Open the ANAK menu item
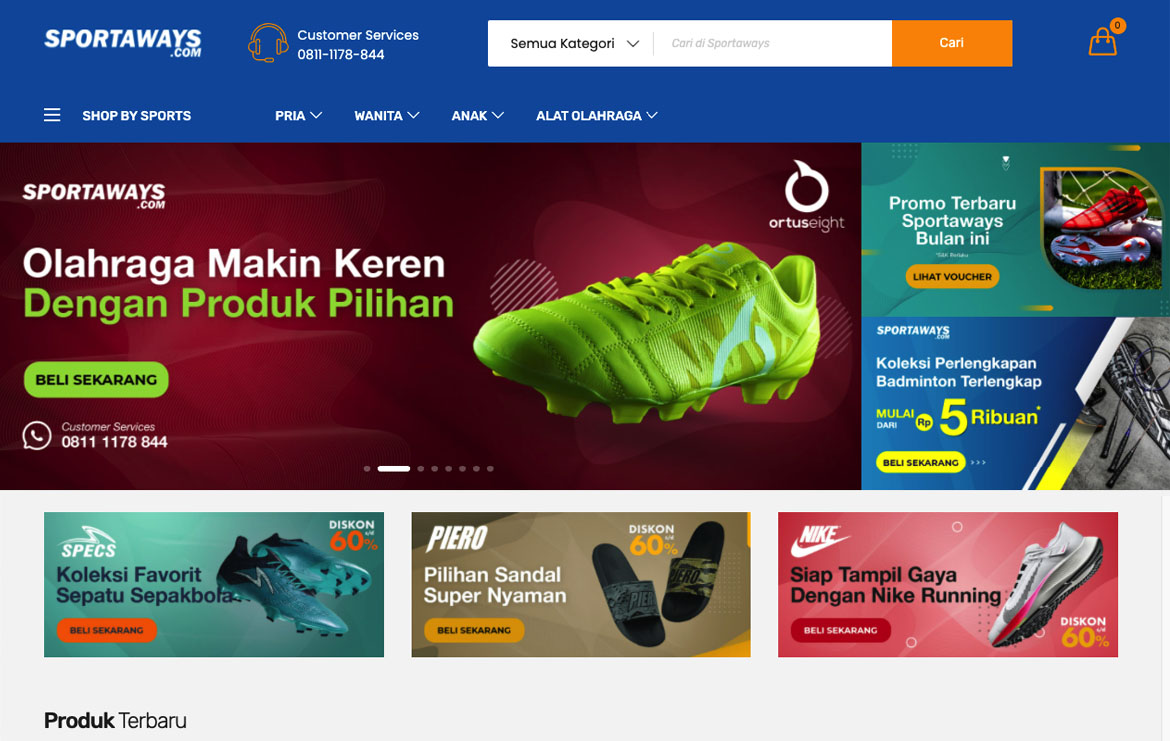1170x741 pixels. click(478, 116)
